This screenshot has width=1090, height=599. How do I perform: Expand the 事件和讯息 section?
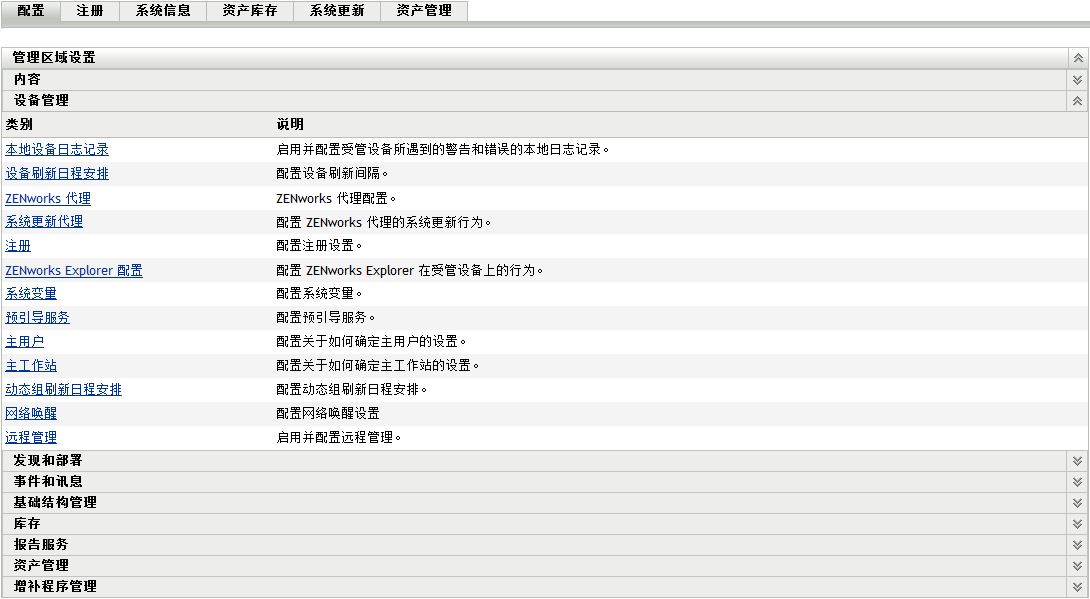click(1076, 481)
